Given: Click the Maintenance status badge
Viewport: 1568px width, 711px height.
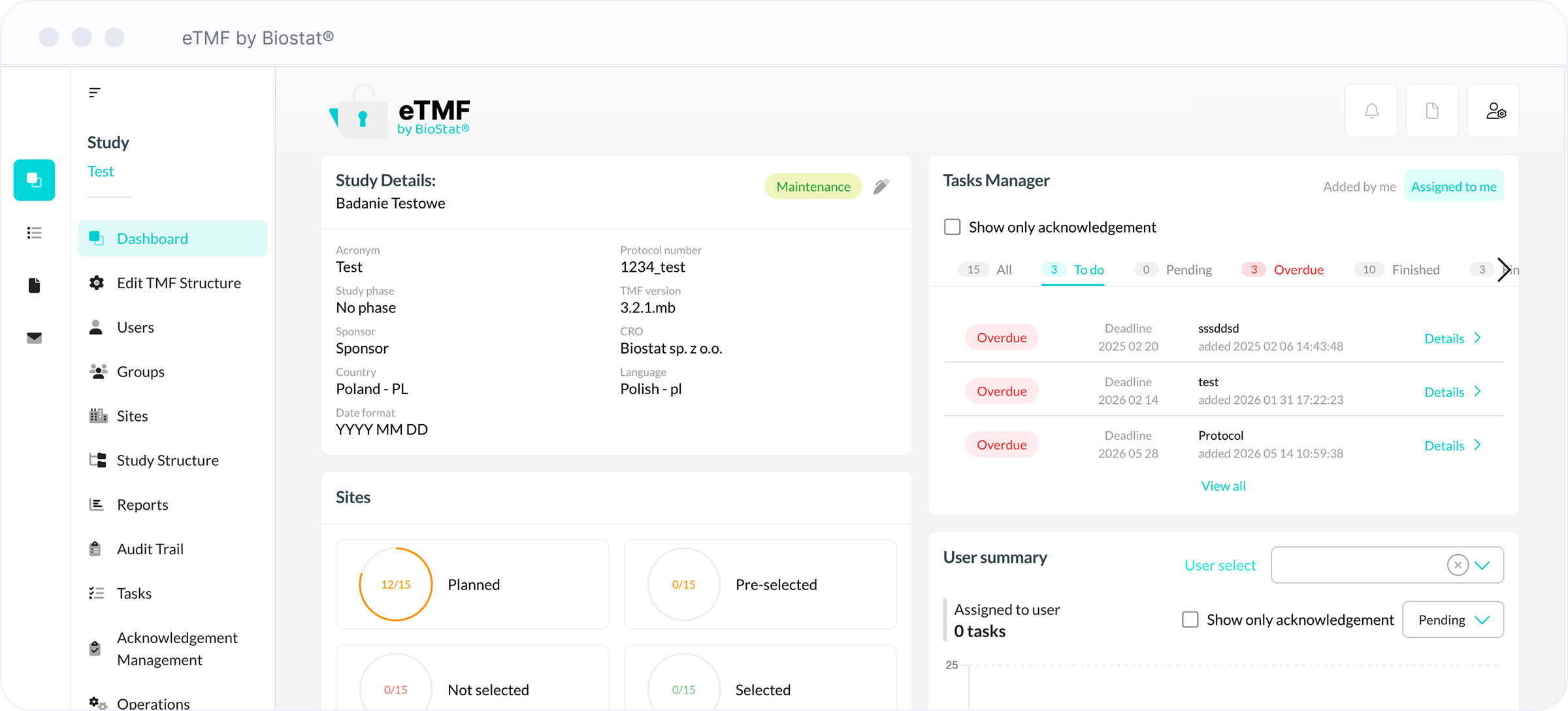Looking at the screenshot, I should tap(813, 187).
